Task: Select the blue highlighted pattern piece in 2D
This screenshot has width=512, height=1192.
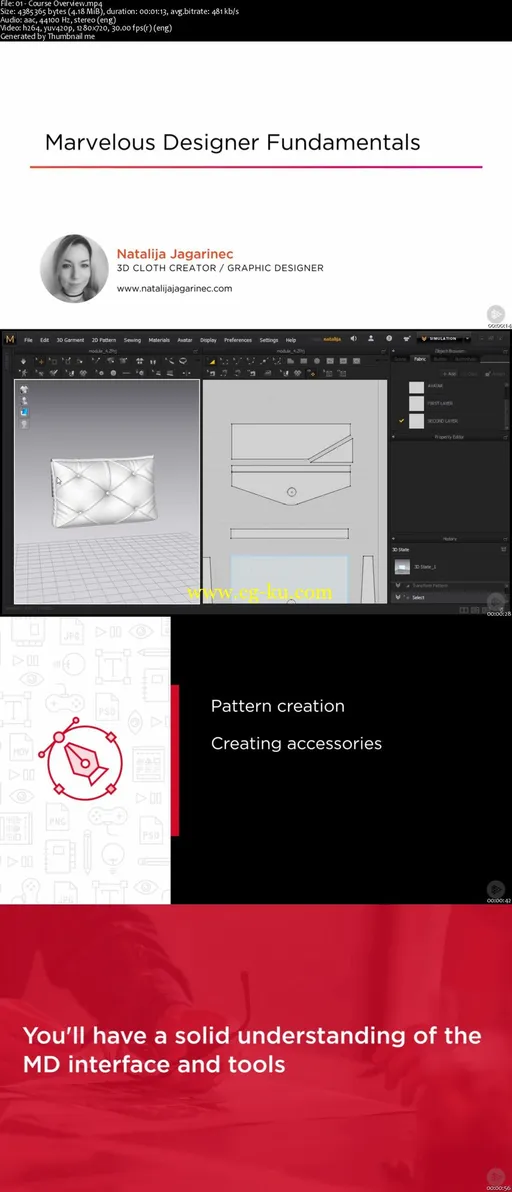Action: pos(289,579)
